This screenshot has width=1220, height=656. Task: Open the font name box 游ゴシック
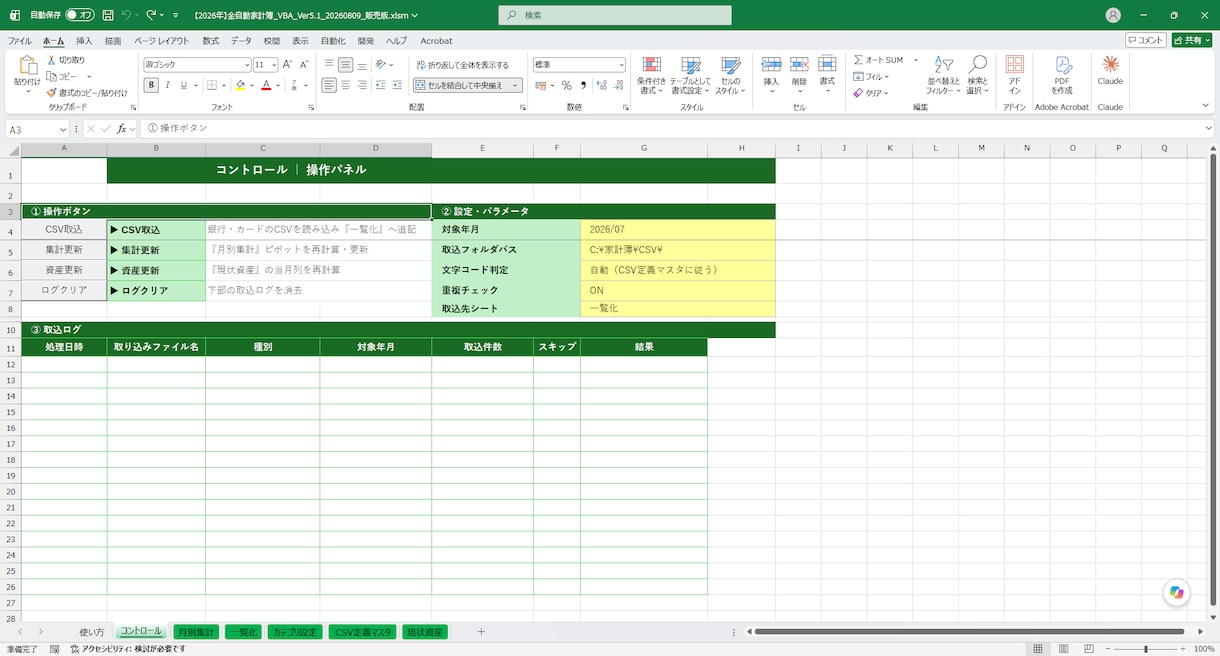click(196, 64)
